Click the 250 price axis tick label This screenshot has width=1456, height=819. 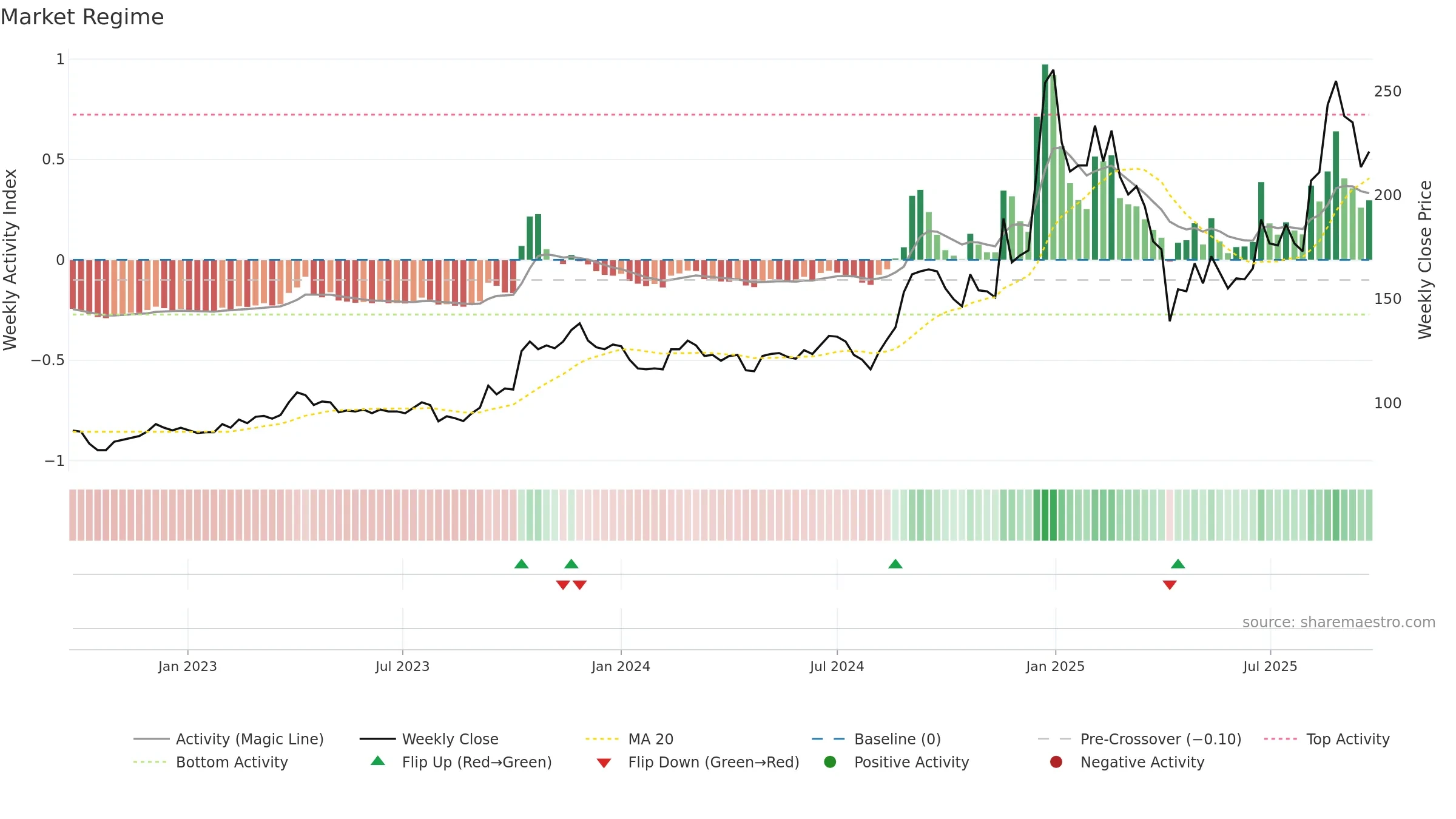(x=1387, y=92)
